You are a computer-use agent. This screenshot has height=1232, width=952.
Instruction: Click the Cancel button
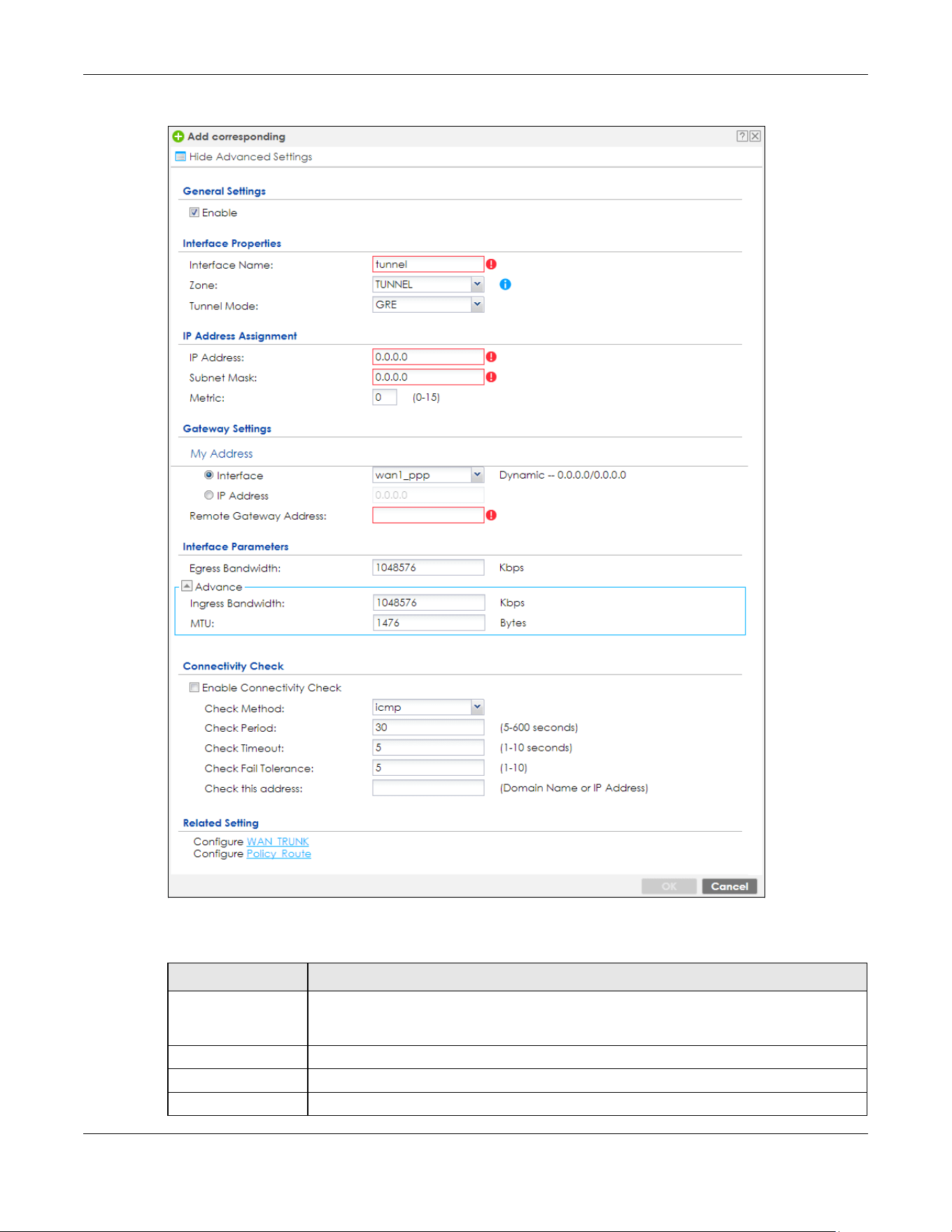pyautogui.click(x=730, y=886)
